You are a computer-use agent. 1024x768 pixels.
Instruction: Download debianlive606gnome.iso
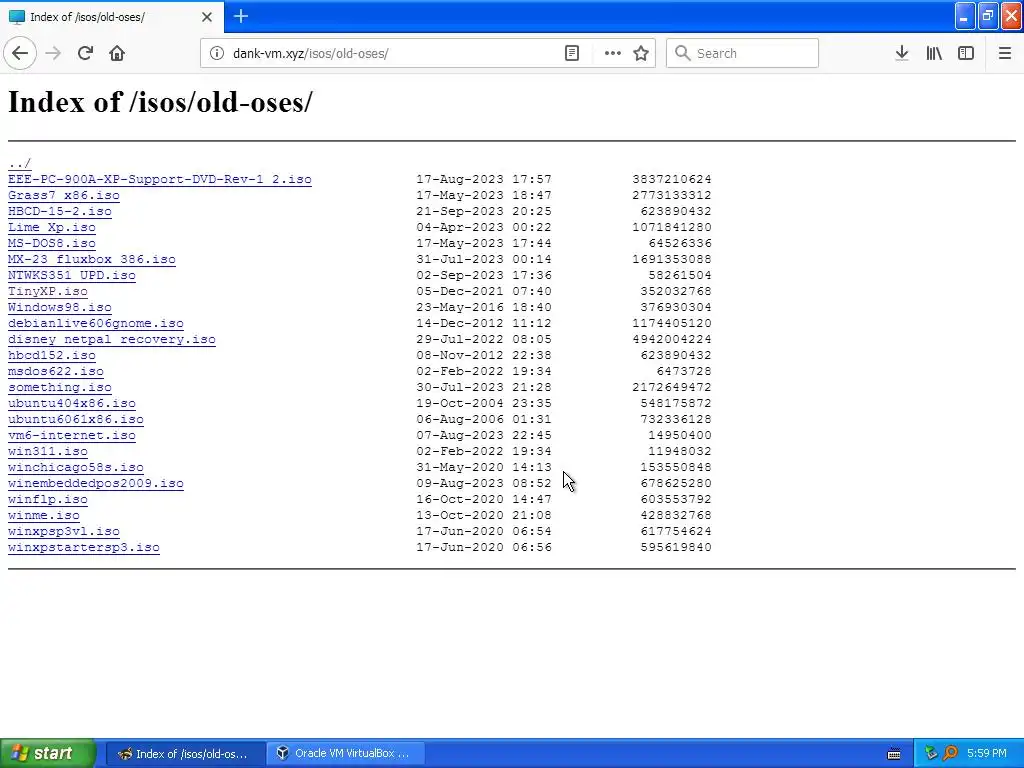[96, 323]
